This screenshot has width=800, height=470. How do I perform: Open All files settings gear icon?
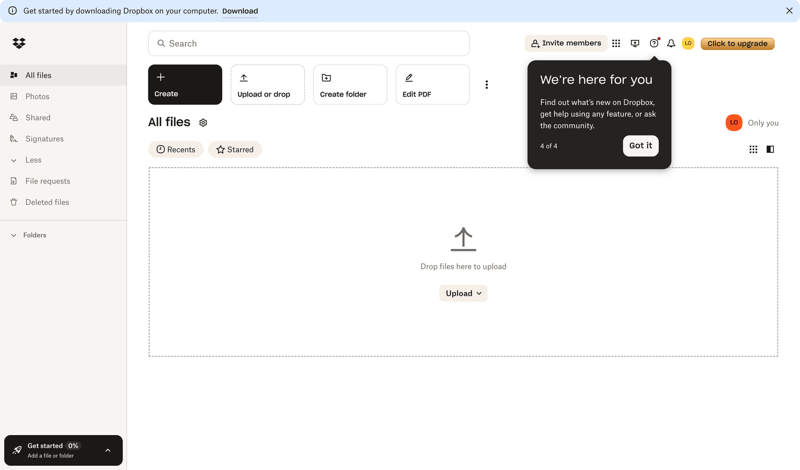[203, 122]
